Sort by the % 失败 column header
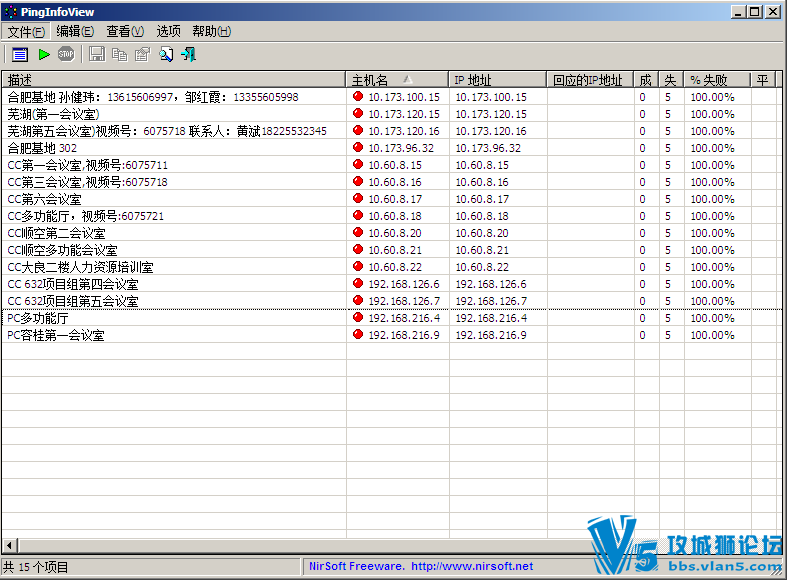 pos(717,80)
